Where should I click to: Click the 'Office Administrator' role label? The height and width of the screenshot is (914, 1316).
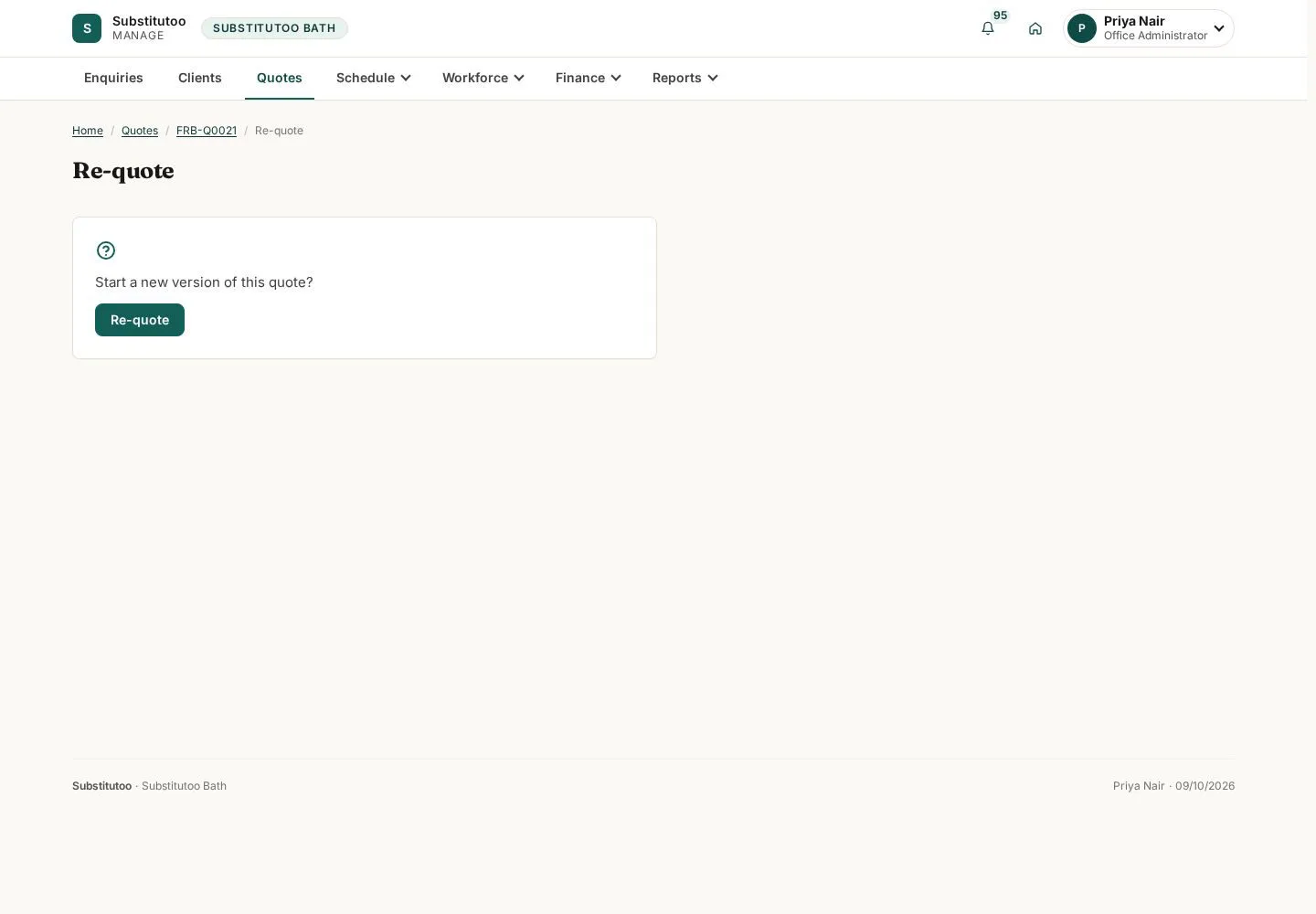1155,36
